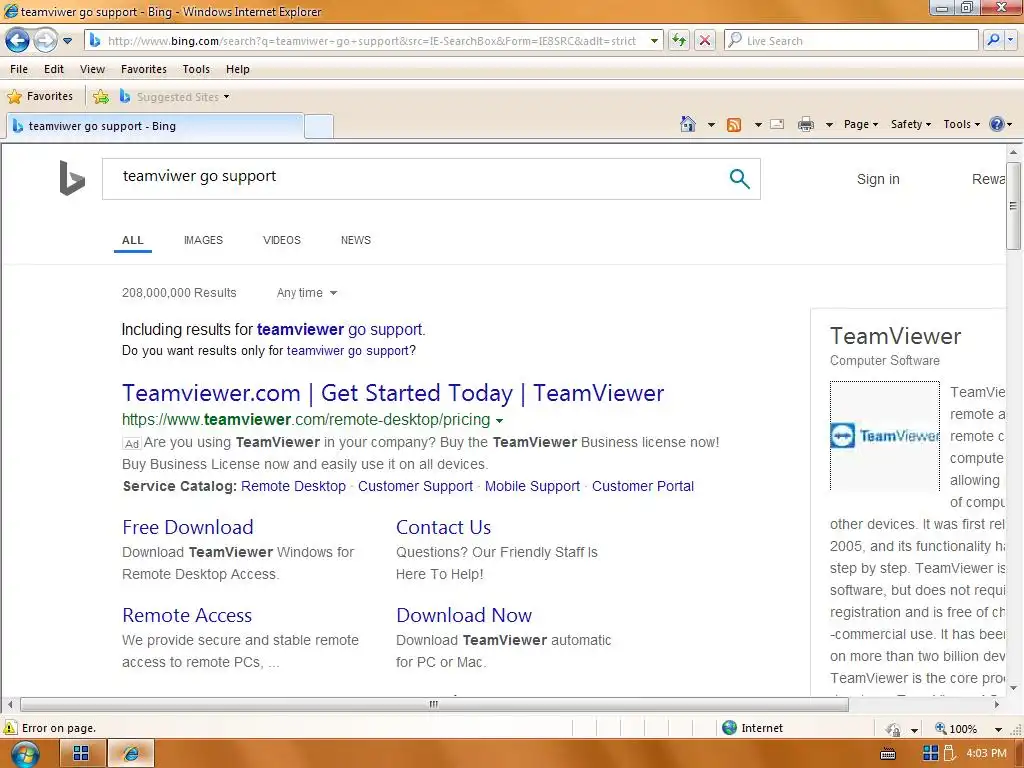Click the Live Search magnifier button

click(x=993, y=40)
